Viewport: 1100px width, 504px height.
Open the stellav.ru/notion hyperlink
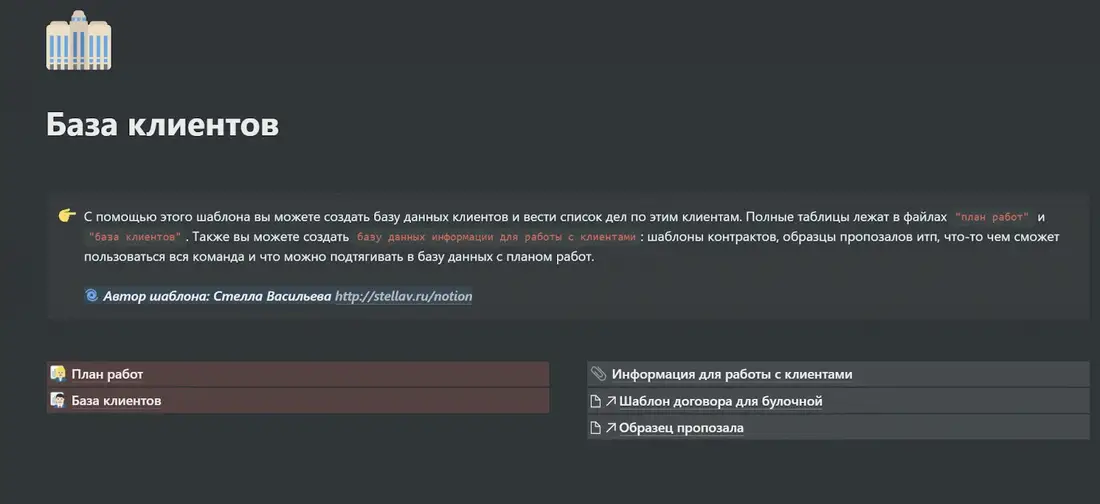tap(403, 296)
